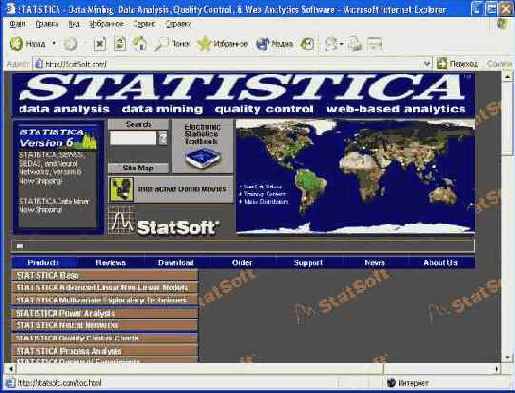
Task: Open the Media toolbar button
Action: pos(263,44)
